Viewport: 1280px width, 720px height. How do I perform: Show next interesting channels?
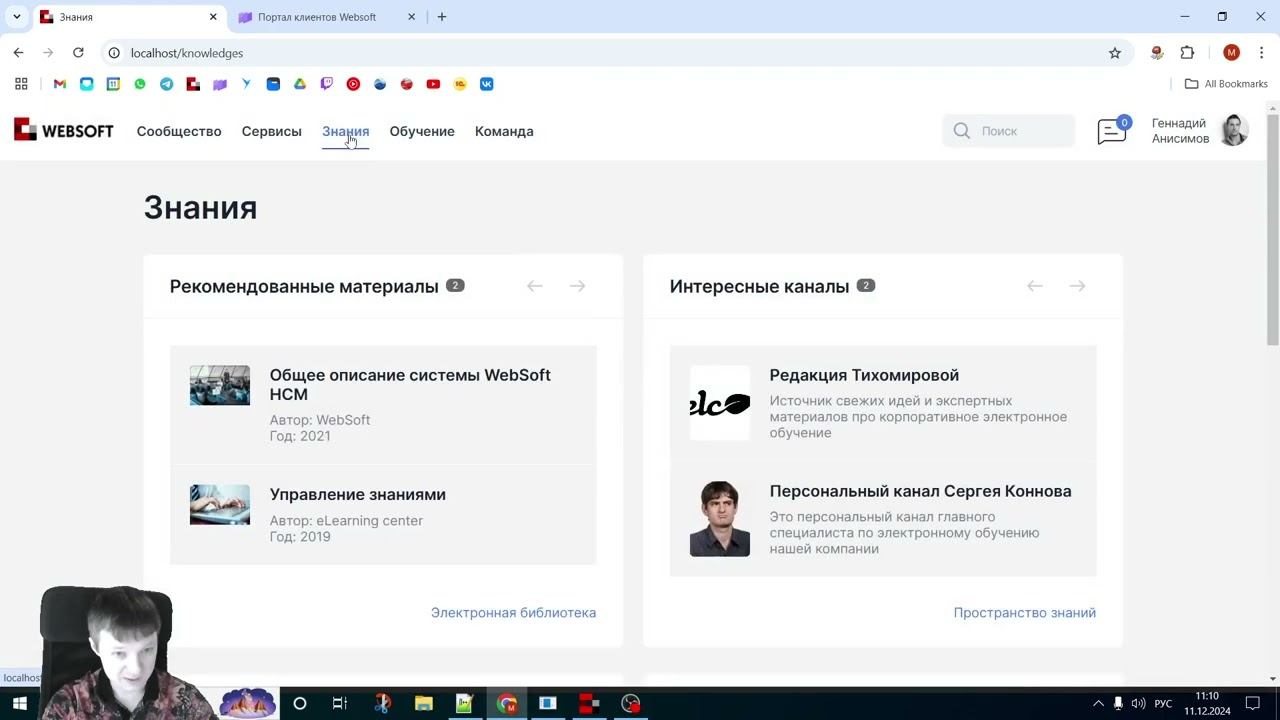coord(1077,286)
